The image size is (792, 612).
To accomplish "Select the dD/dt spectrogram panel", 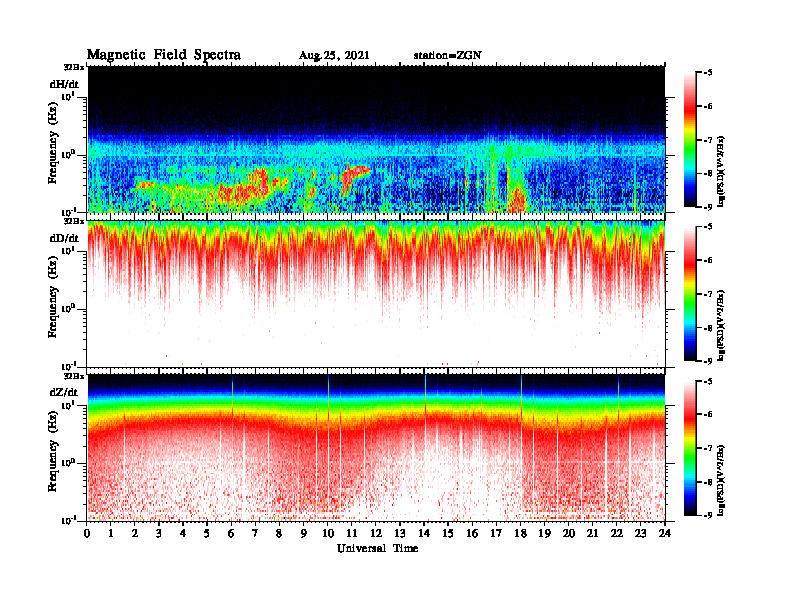I will point(376,294).
